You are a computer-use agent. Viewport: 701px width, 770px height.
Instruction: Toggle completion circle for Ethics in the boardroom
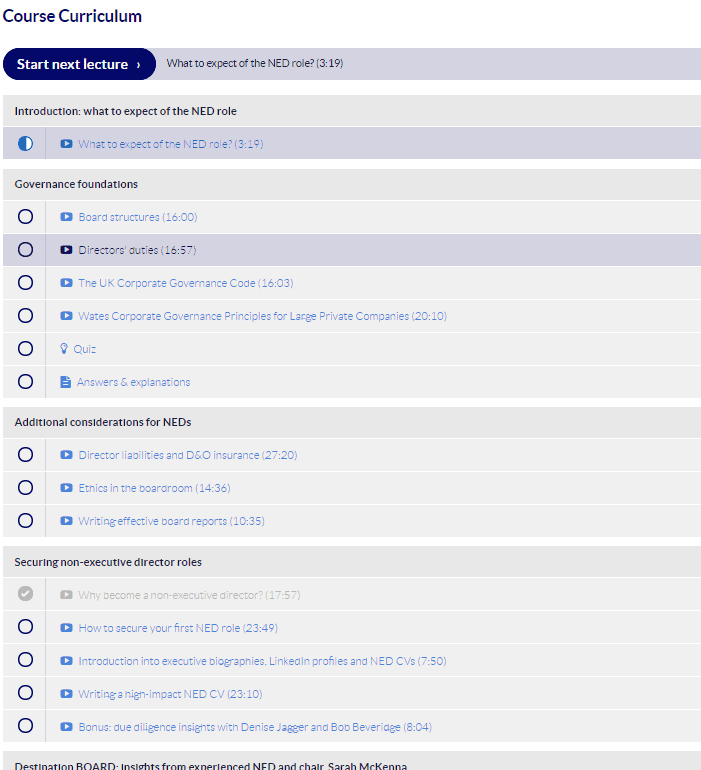tap(26, 487)
